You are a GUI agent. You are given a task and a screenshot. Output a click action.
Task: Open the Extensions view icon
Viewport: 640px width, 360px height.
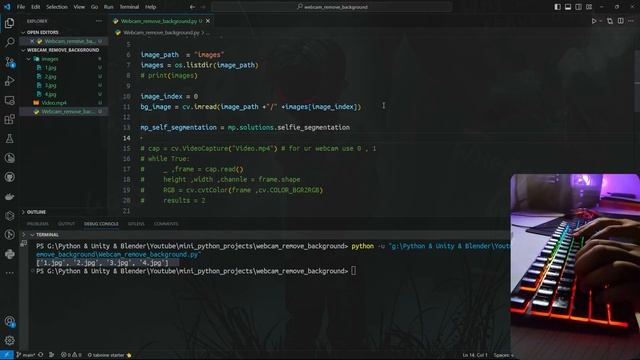click(x=9, y=119)
